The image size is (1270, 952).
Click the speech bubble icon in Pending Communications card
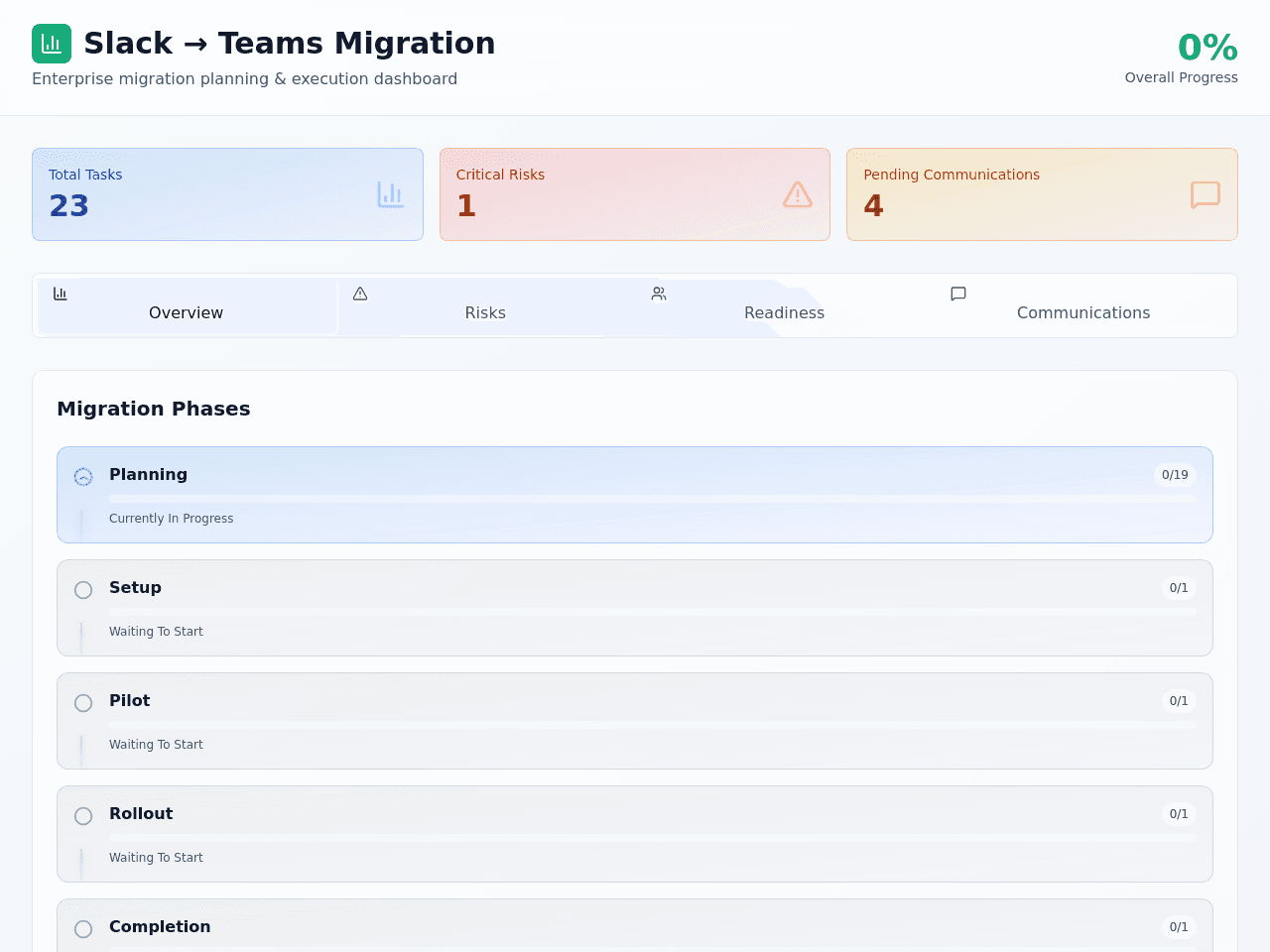tap(1206, 194)
